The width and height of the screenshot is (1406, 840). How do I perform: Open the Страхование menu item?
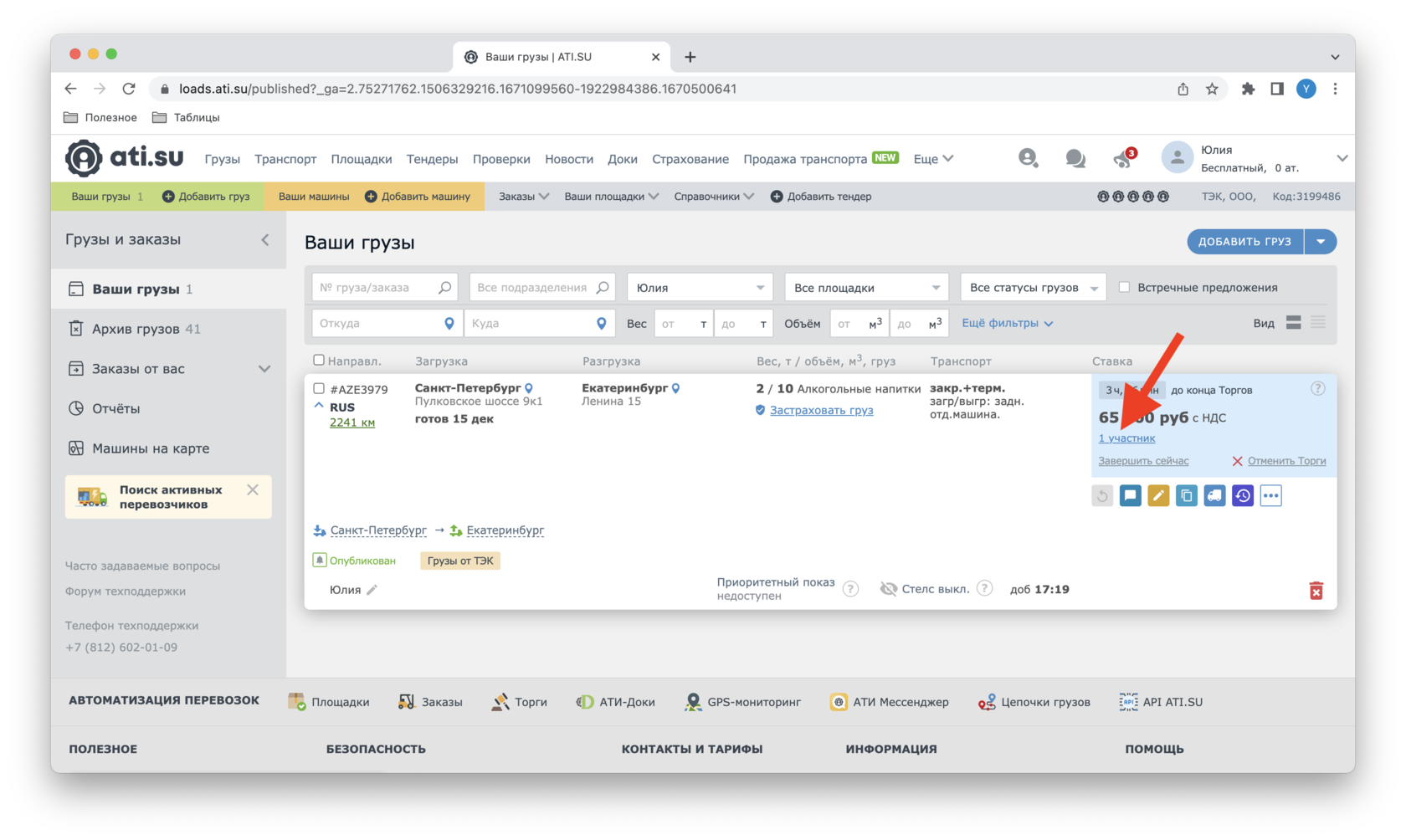pyautogui.click(x=690, y=159)
